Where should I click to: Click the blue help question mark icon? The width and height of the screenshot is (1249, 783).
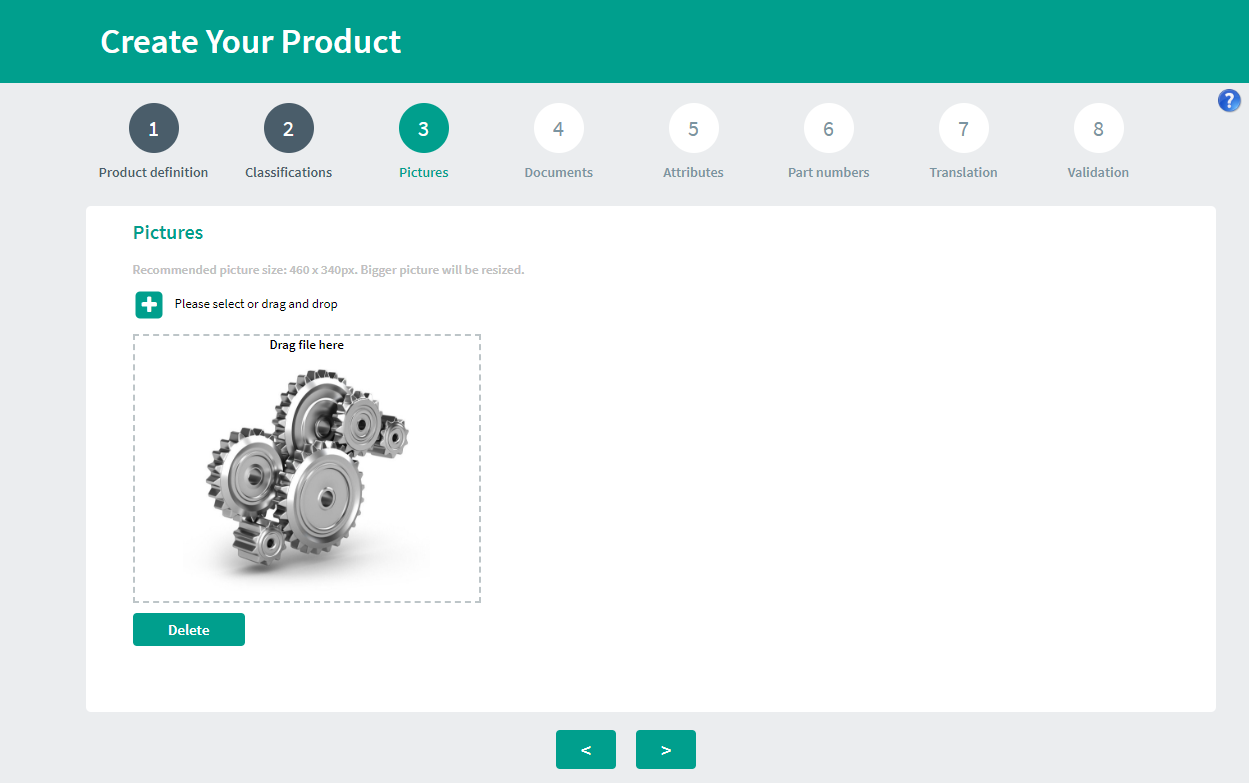(1229, 100)
